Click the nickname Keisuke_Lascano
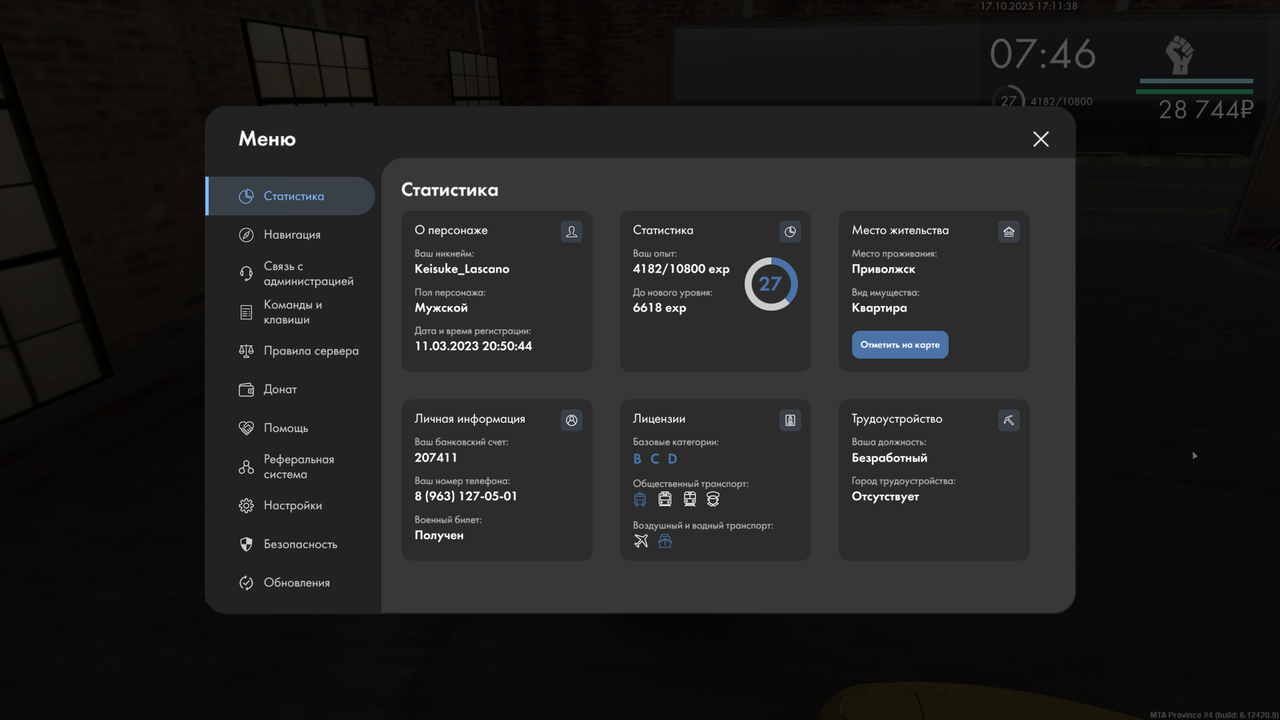This screenshot has height=720, width=1280. (462, 269)
